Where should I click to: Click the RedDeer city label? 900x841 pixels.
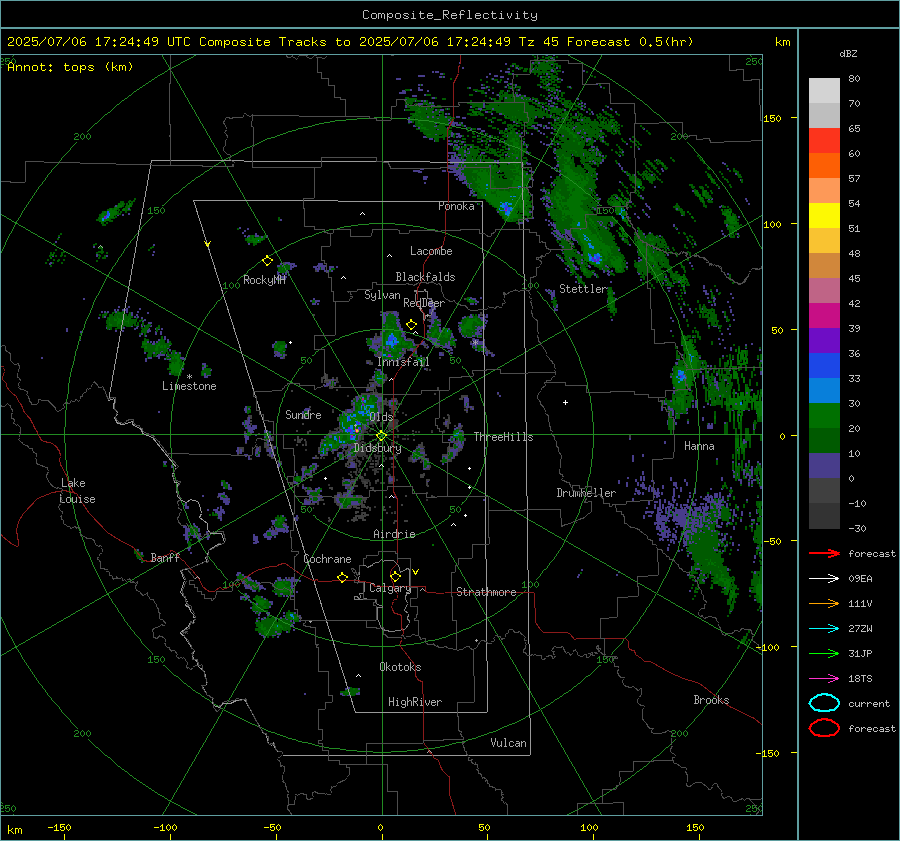click(424, 303)
